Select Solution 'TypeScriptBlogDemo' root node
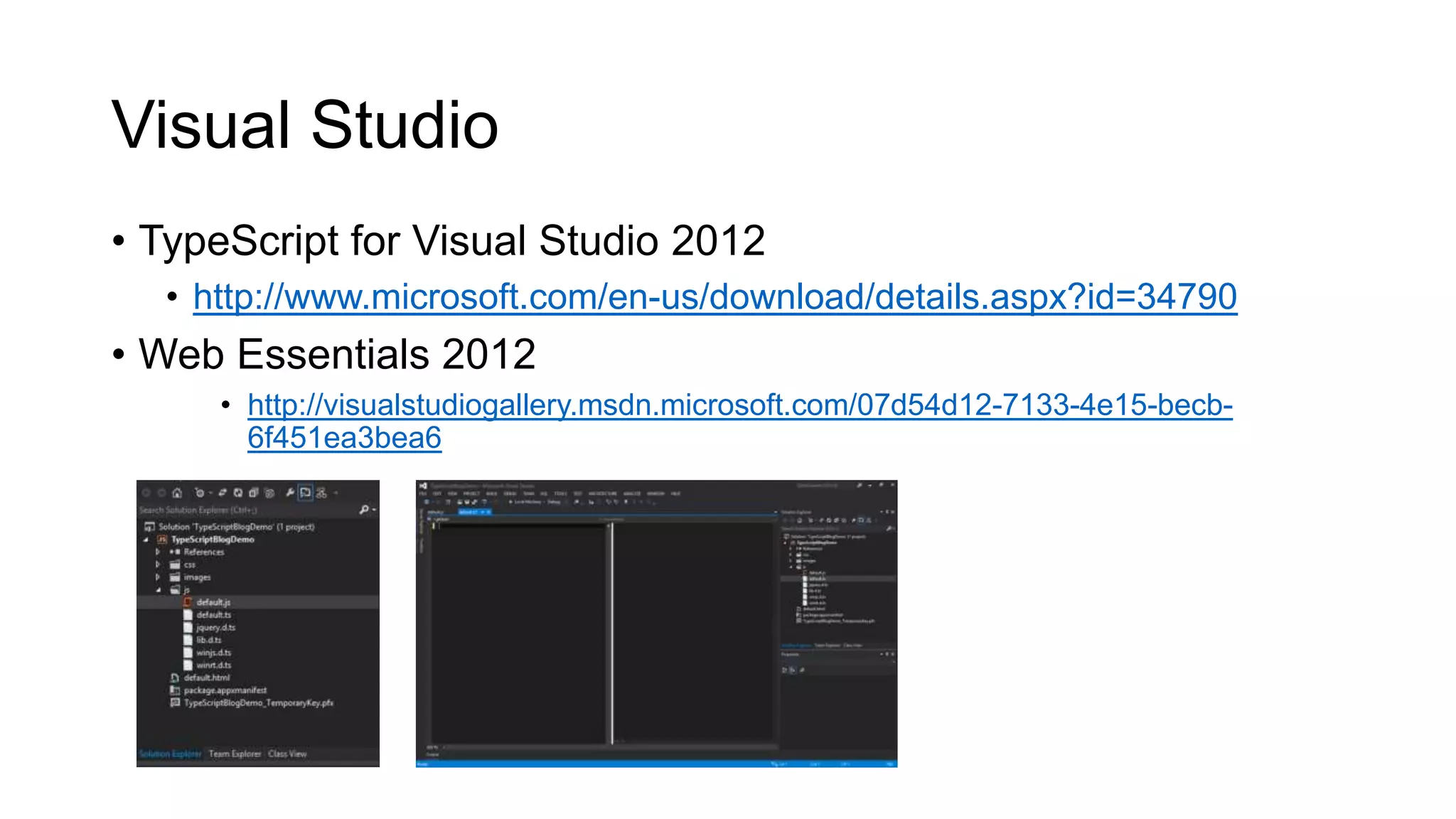This screenshot has width=1456, height=819. coord(236,527)
